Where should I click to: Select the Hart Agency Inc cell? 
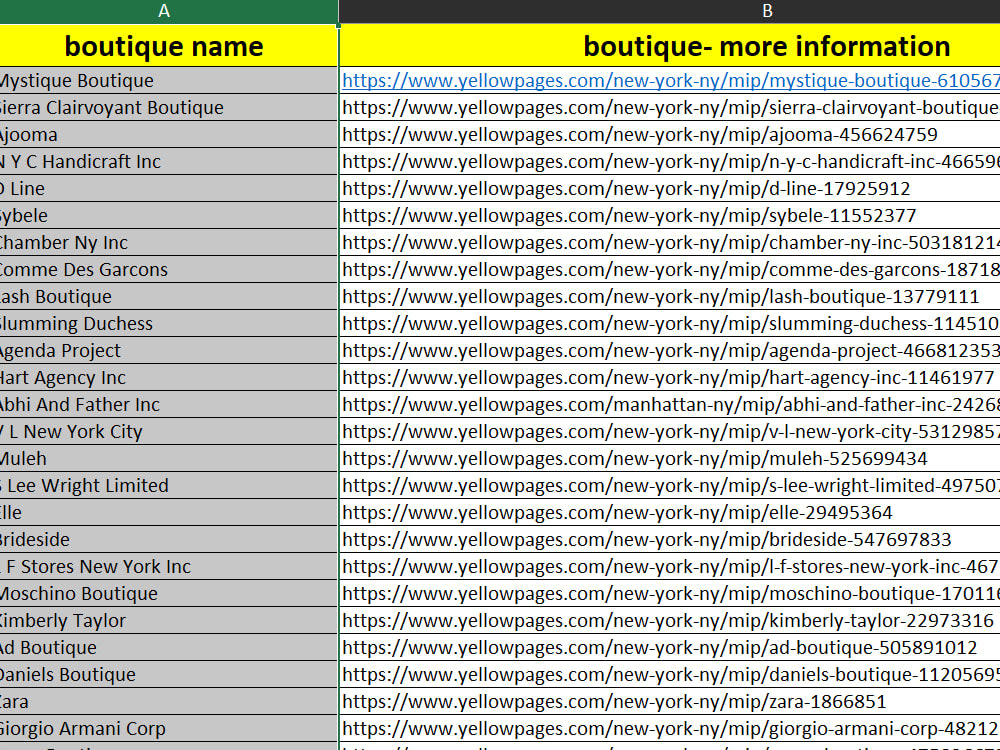click(168, 378)
